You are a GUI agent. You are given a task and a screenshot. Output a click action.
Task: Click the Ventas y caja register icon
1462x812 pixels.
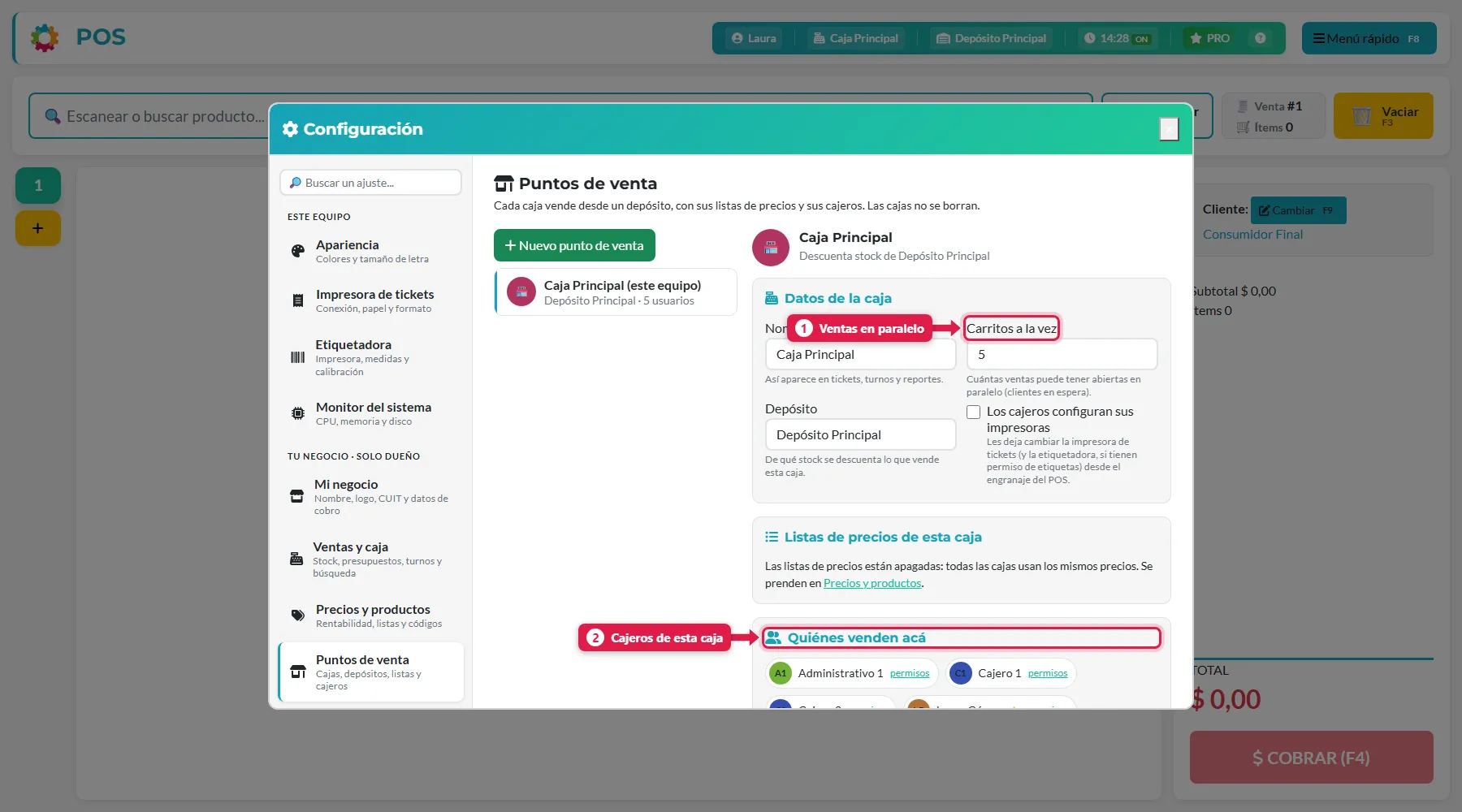tap(296, 559)
